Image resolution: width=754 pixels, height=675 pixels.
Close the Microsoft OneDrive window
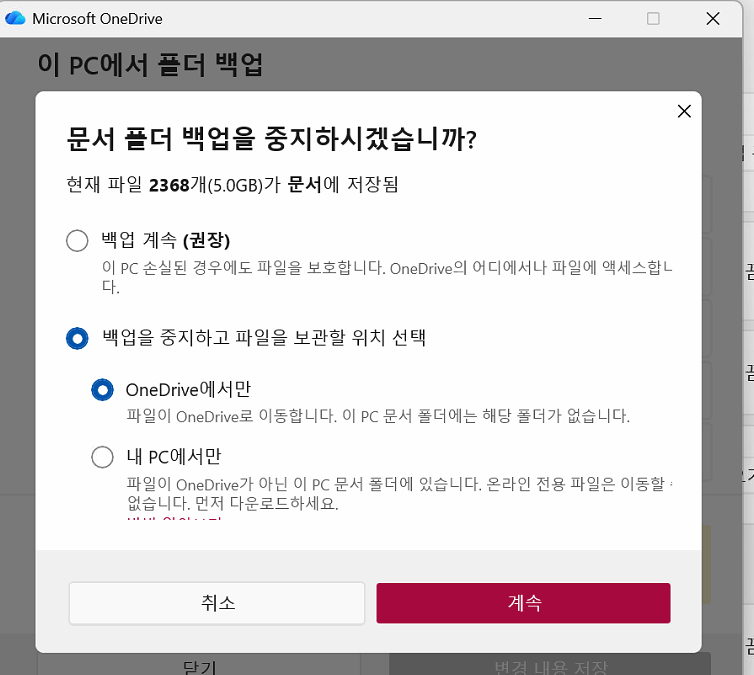713,19
